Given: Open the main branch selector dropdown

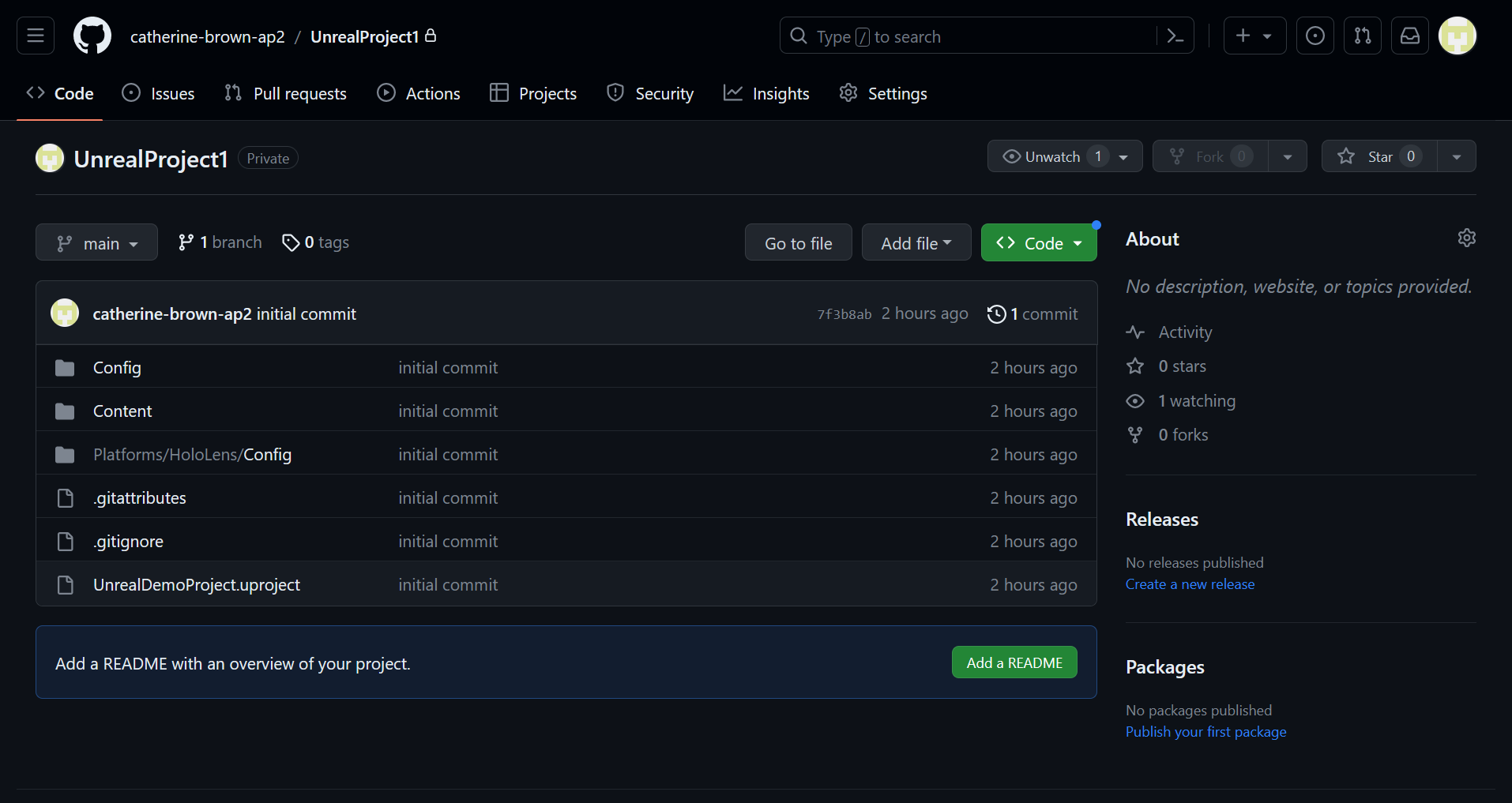Looking at the screenshot, I should pos(96,242).
